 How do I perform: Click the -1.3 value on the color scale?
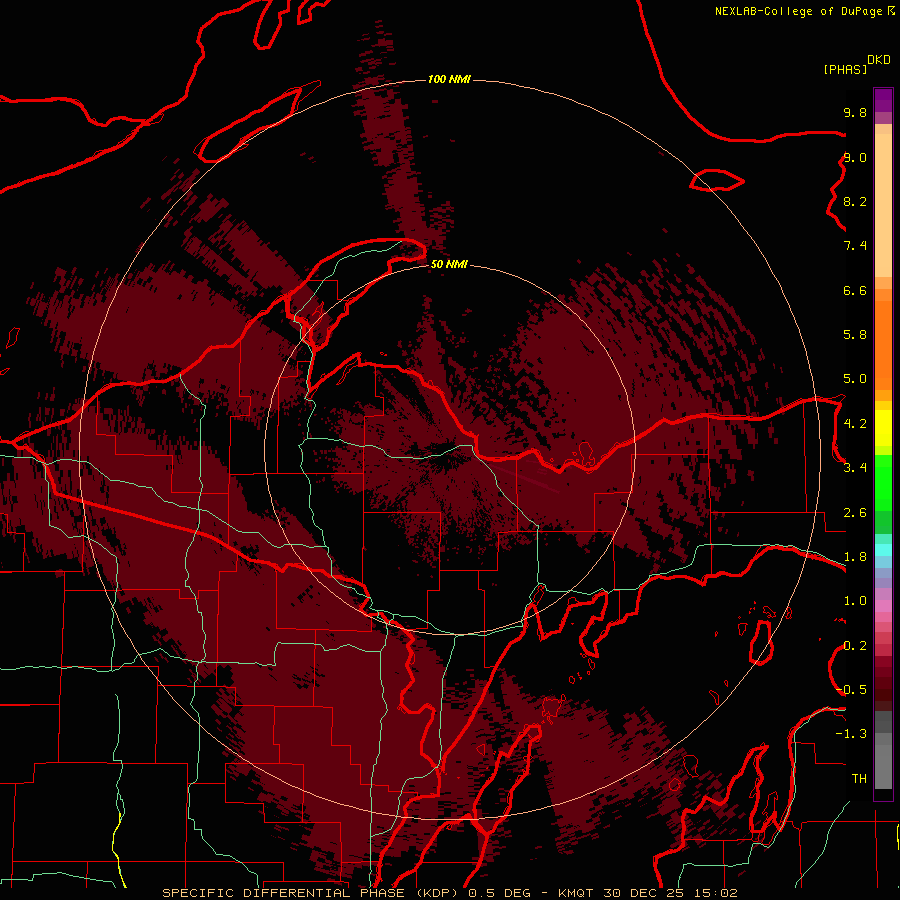coord(851,734)
